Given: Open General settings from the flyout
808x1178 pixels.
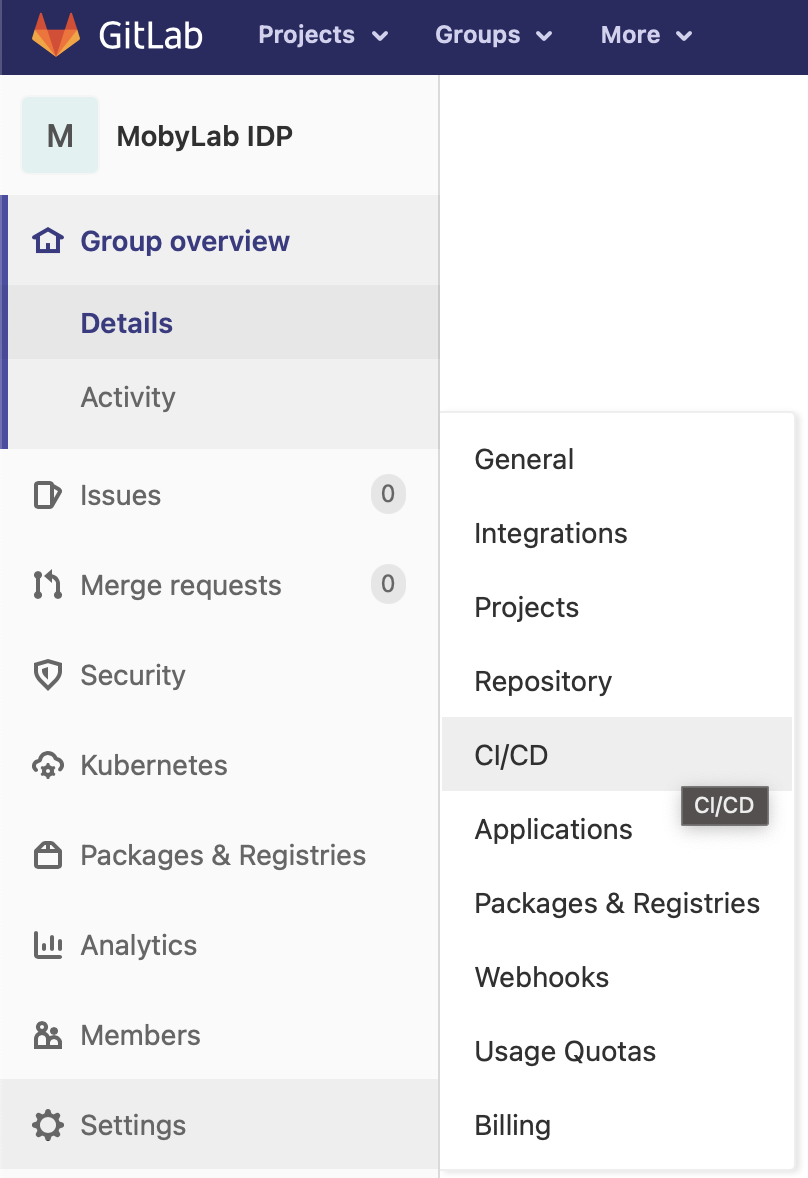Looking at the screenshot, I should (x=524, y=459).
